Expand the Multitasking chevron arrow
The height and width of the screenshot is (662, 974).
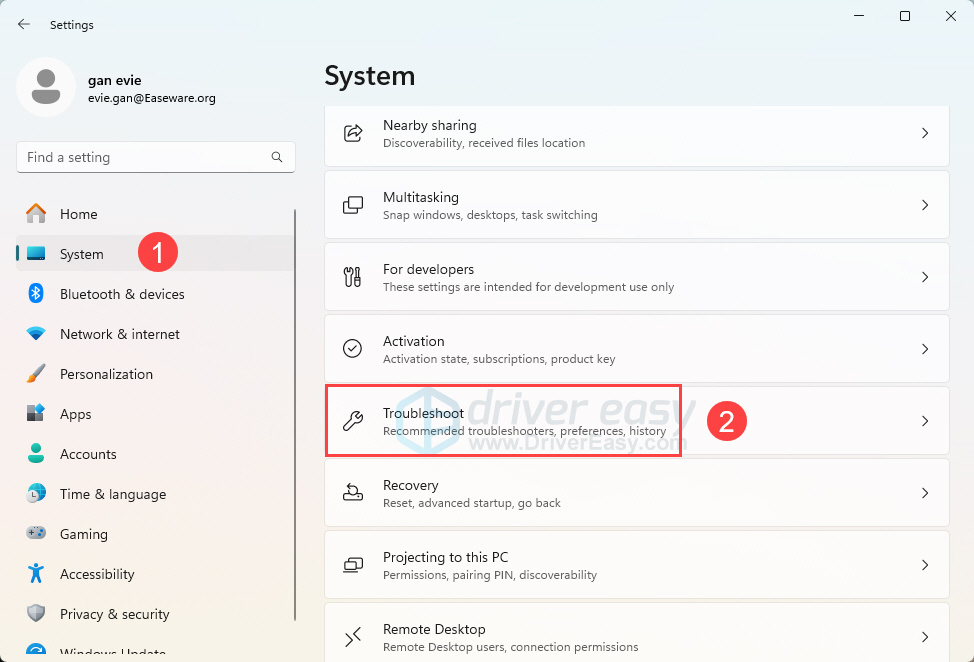pyautogui.click(x=925, y=205)
